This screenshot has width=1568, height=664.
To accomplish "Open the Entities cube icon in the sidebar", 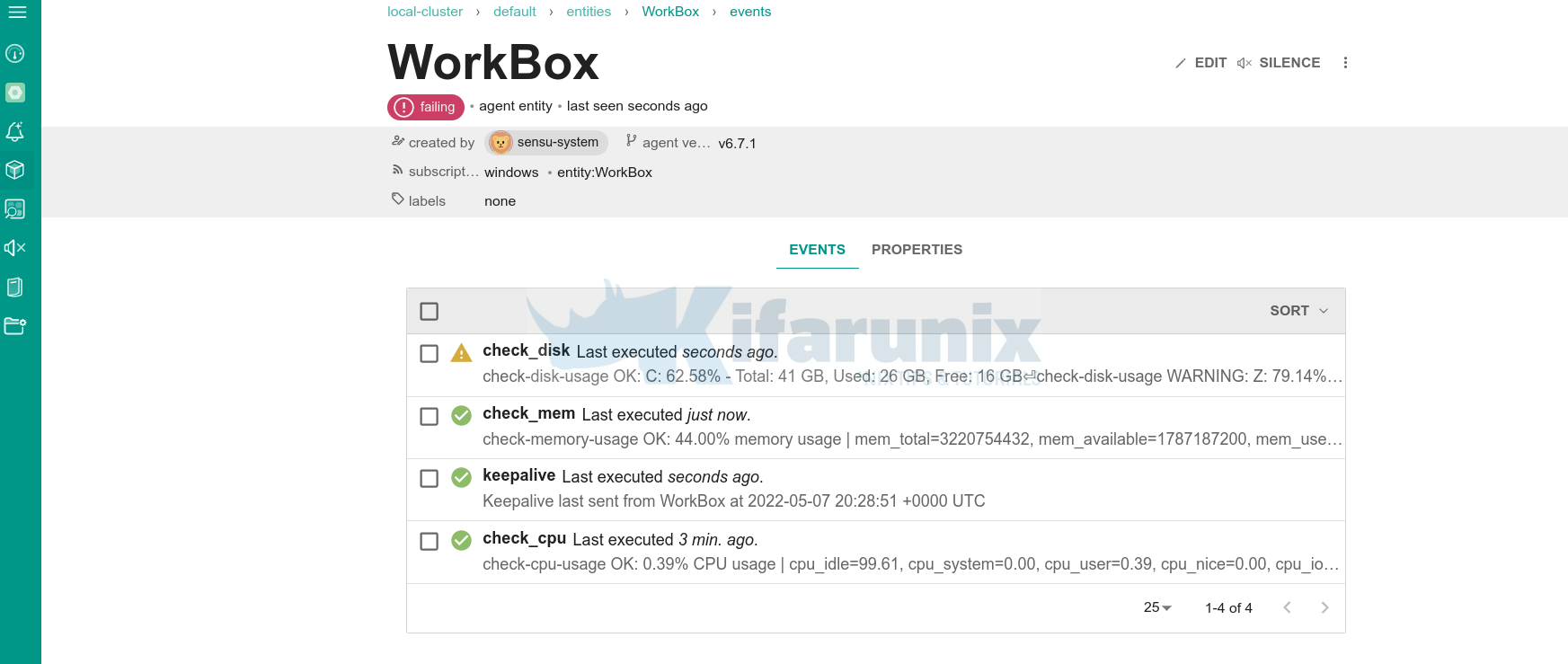I will [x=15, y=170].
